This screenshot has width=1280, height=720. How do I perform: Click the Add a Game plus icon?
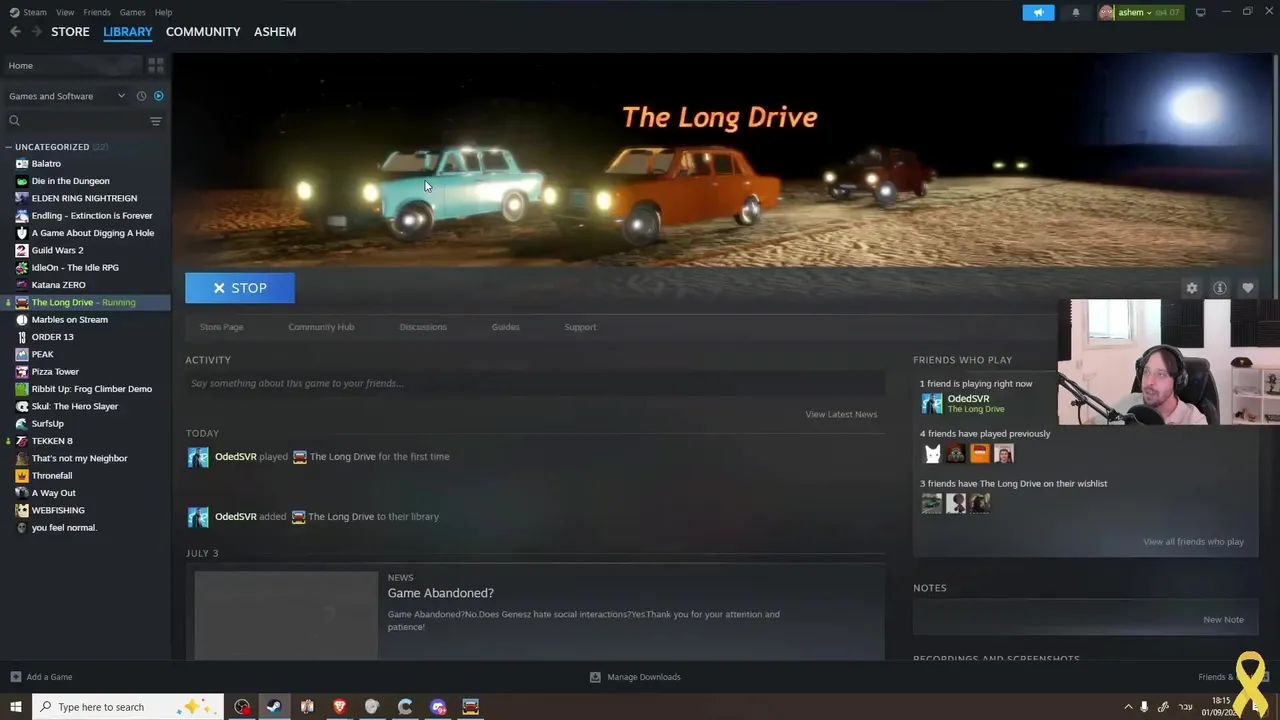pos(15,677)
